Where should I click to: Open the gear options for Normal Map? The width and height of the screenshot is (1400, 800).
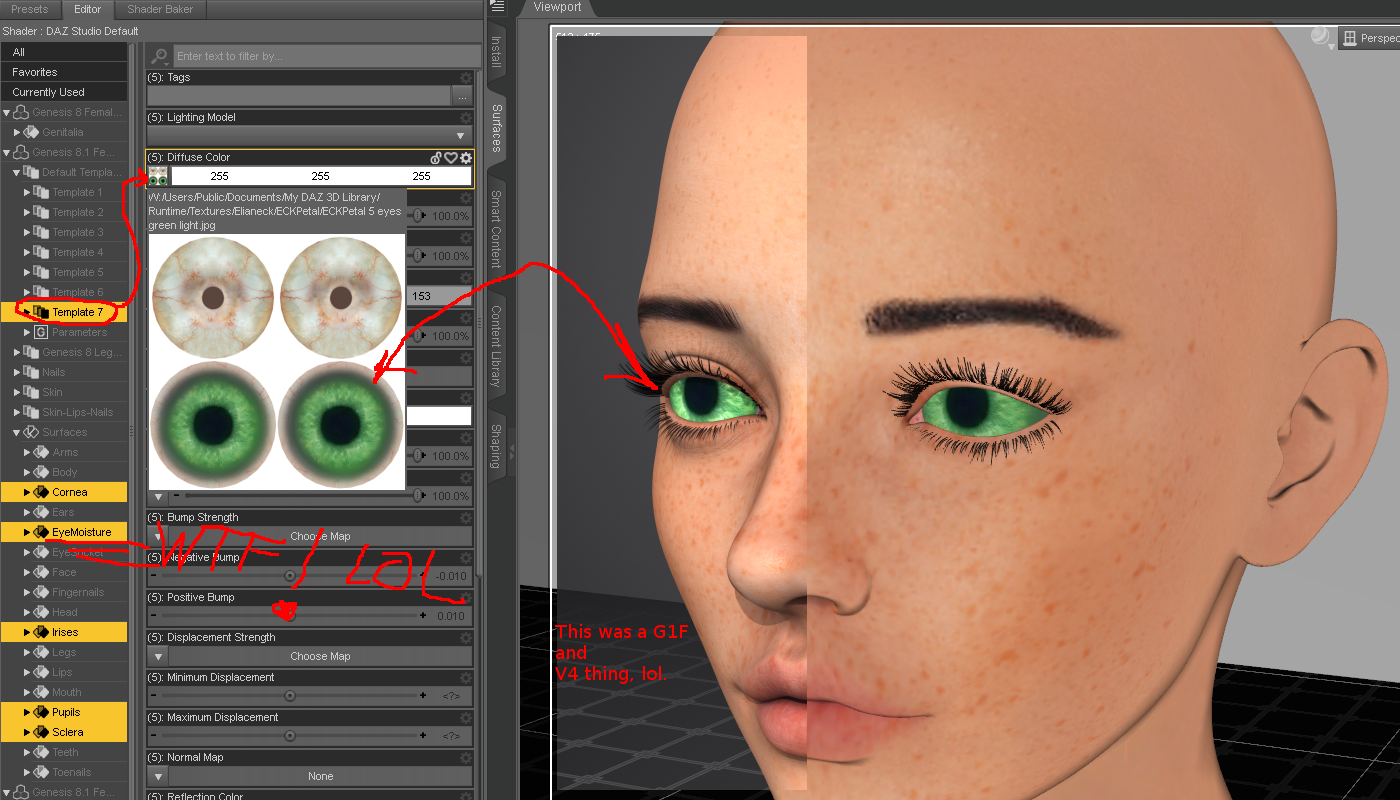(465, 757)
